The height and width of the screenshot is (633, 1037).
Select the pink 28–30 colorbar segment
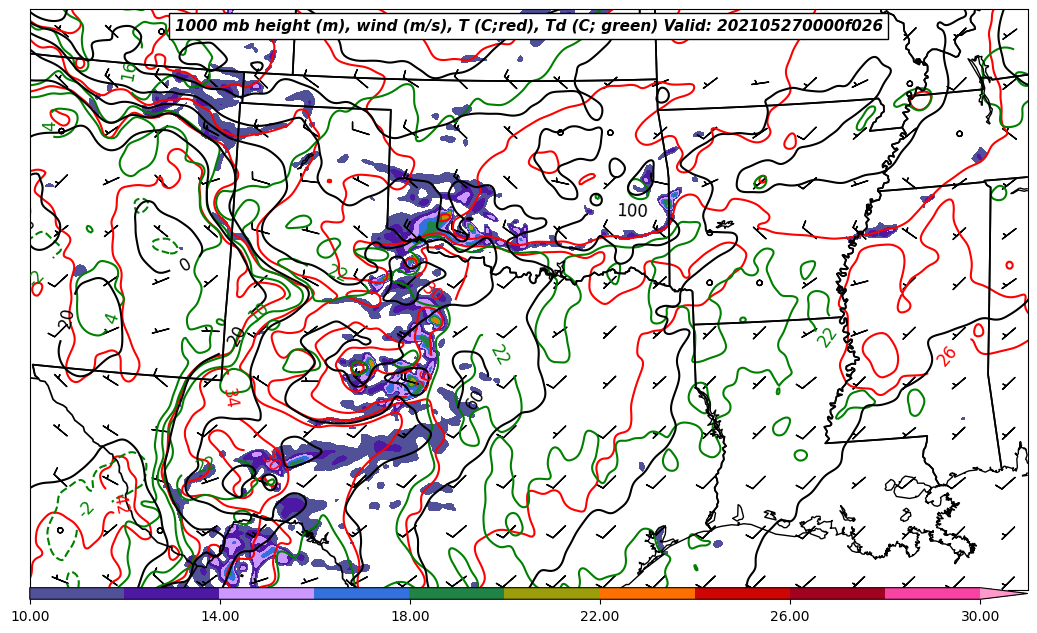pyautogui.click(x=933, y=593)
